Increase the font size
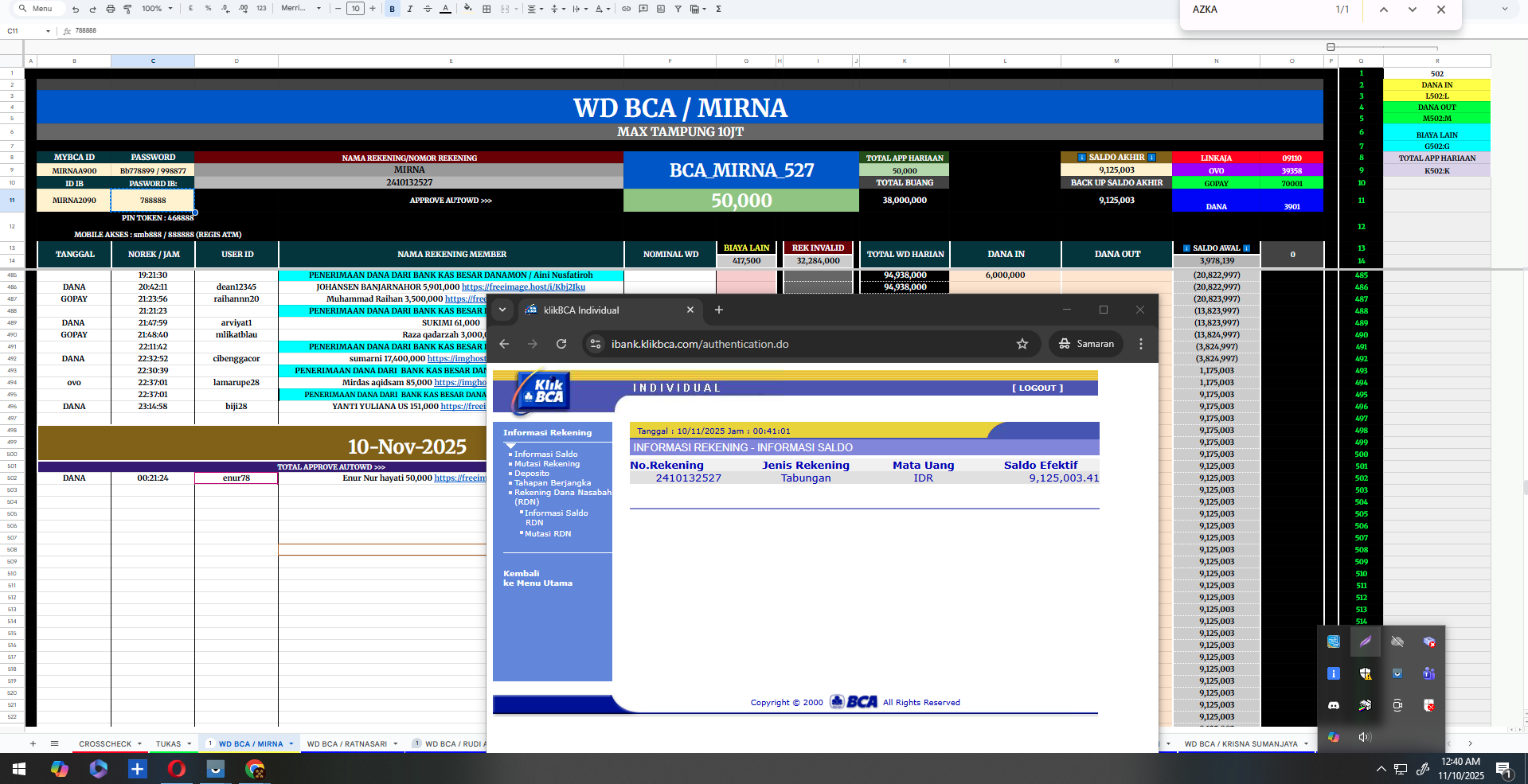The image size is (1528, 784). 373,9
